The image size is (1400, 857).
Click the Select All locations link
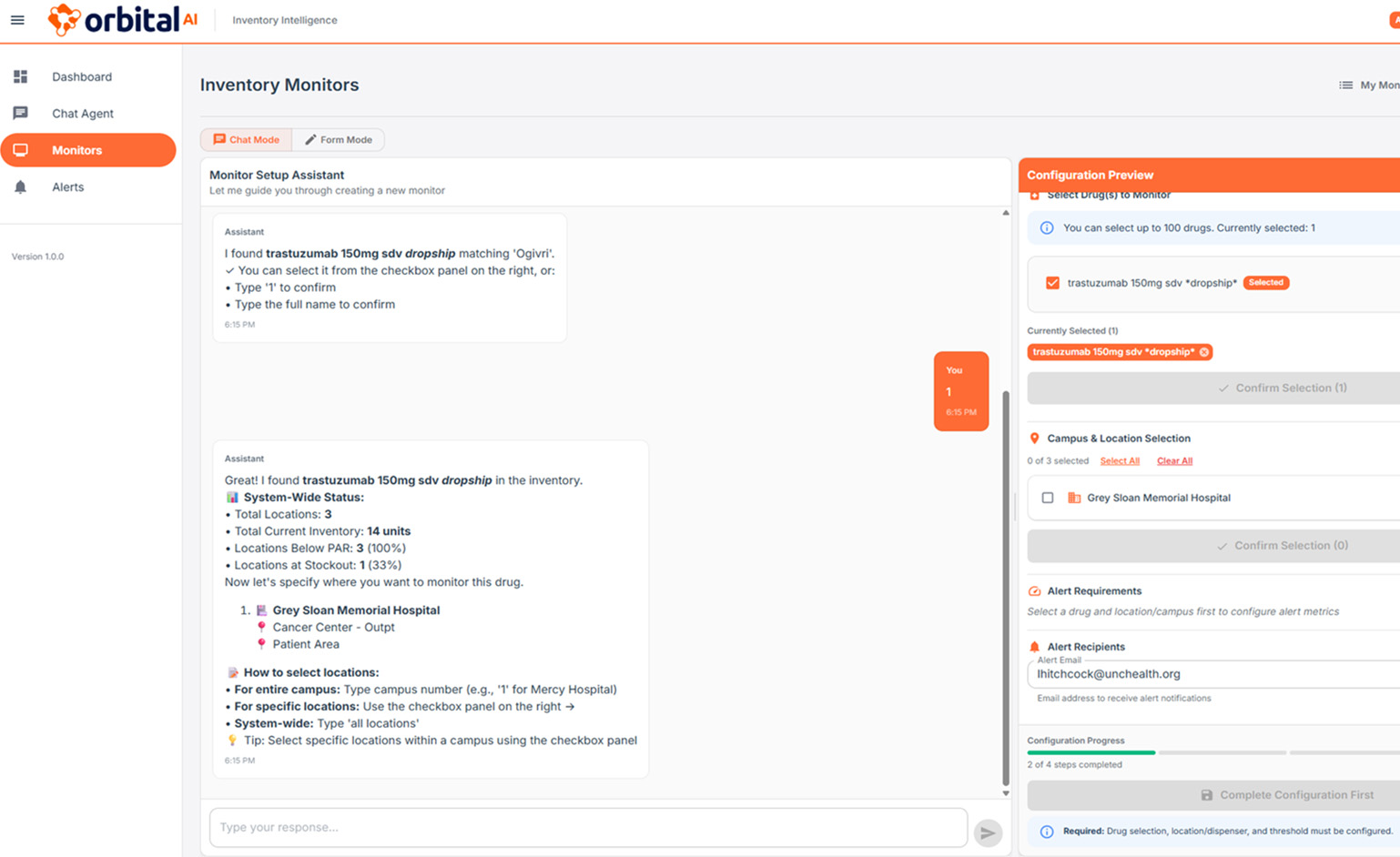click(1120, 461)
